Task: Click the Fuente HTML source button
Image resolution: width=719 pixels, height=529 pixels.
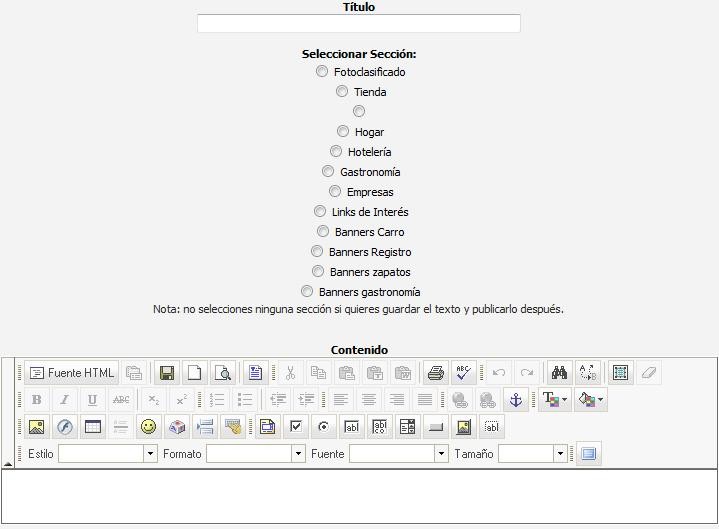Action: click(x=71, y=373)
